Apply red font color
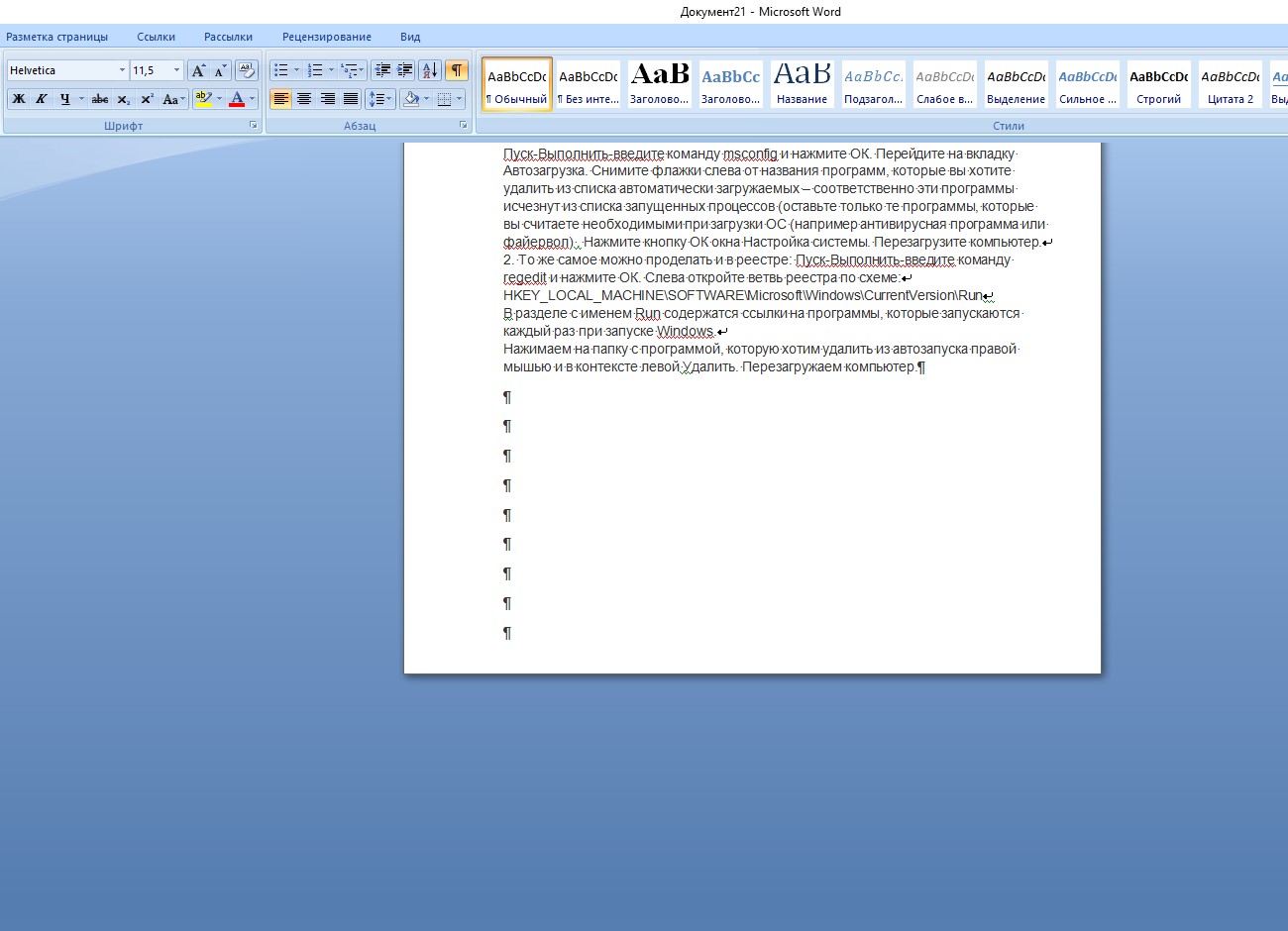The width and height of the screenshot is (1288, 931). tap(236, 99)
